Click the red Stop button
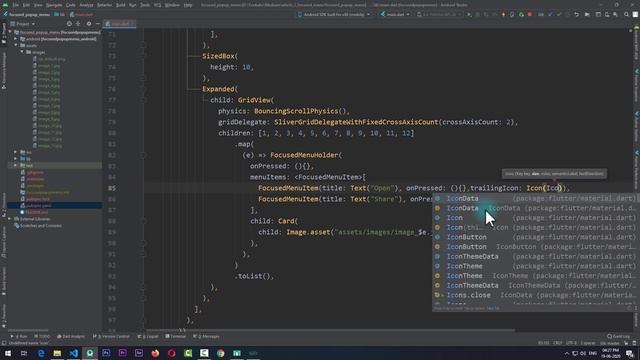This screenshot has width=640, height=360. pyautogui.click(x=530, y=14)
